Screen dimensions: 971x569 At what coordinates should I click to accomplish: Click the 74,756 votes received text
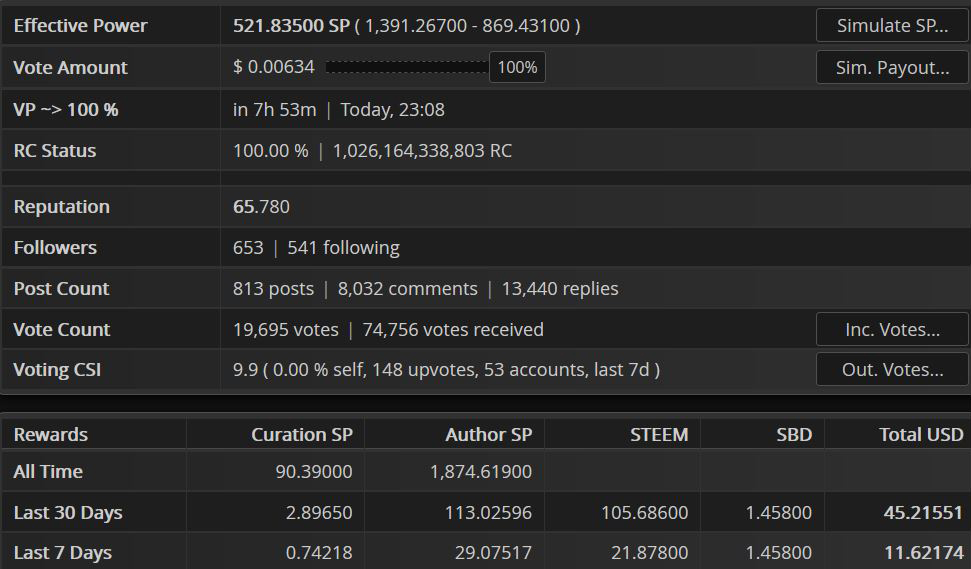[x=453, y=329]
